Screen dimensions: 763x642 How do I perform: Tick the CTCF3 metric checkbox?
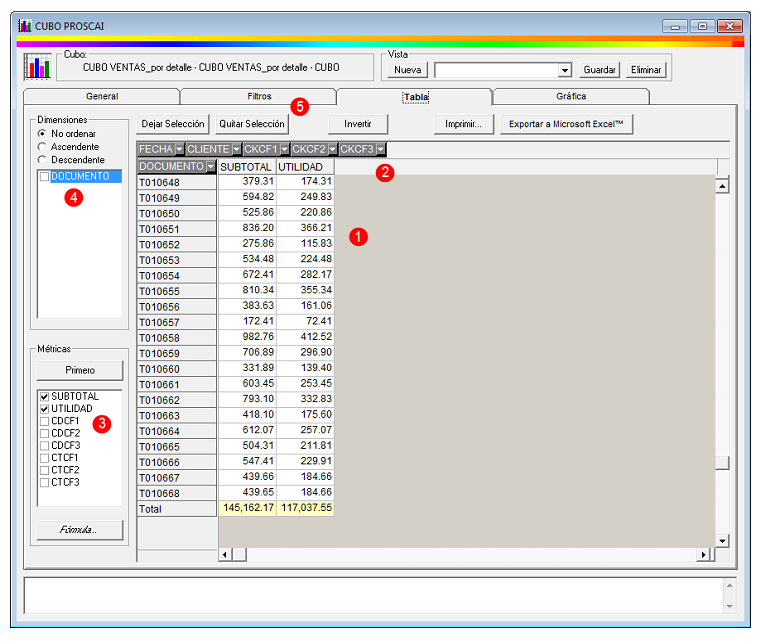(x=44, y=482)
